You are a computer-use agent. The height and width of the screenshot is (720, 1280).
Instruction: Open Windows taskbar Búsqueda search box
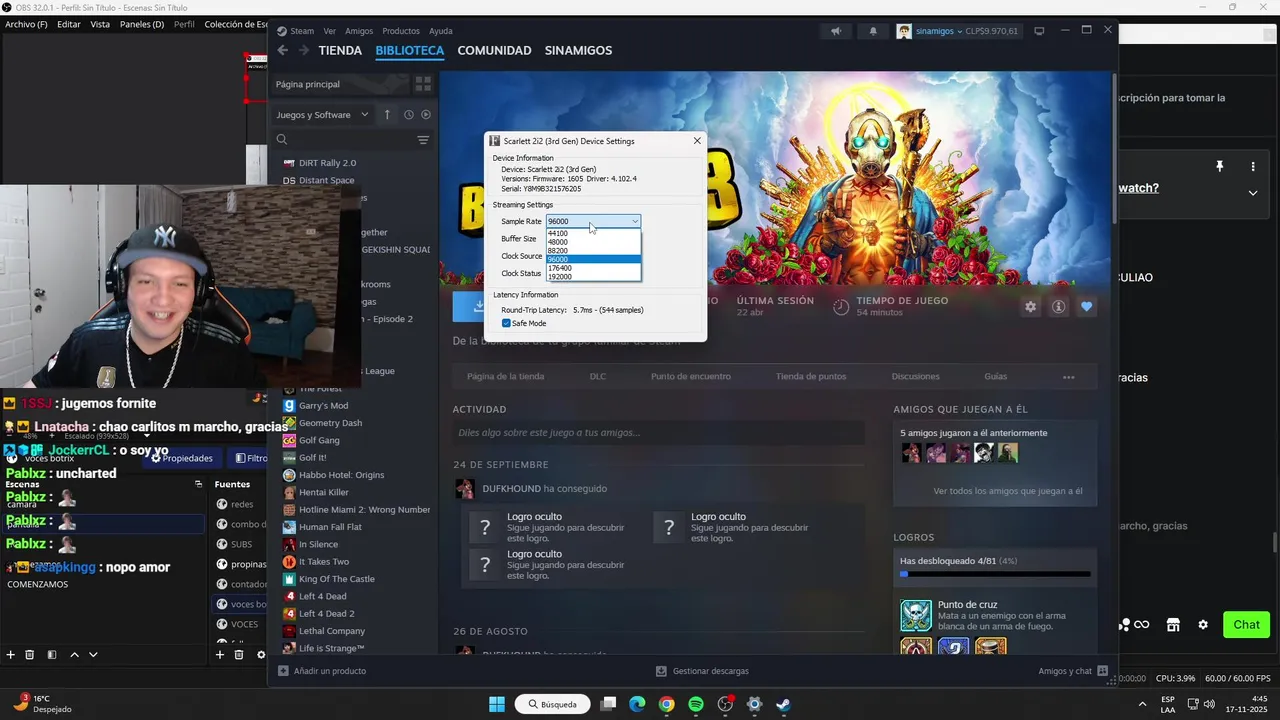pyautogui.click(x=552, y=704)
